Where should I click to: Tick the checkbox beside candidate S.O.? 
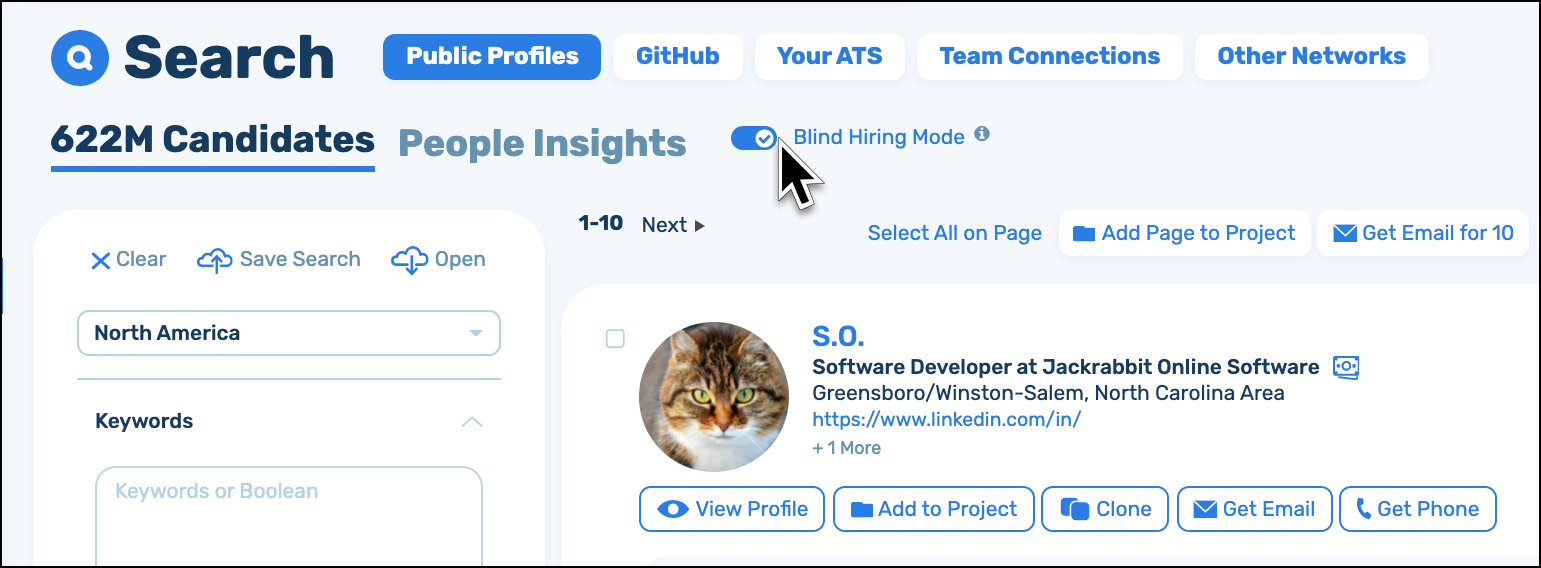615,339
